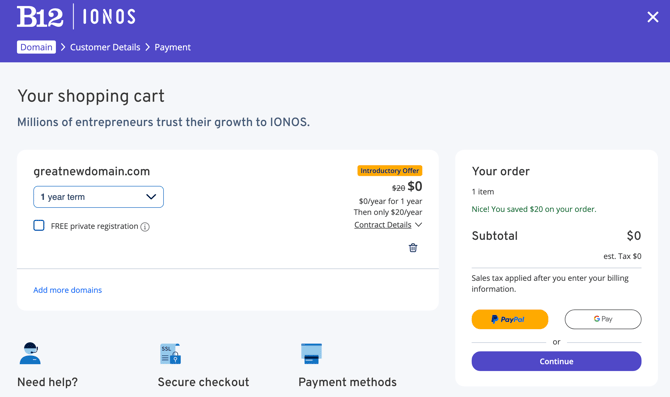
Task: Click the B12 logo
Action: (x=40, y=17)
